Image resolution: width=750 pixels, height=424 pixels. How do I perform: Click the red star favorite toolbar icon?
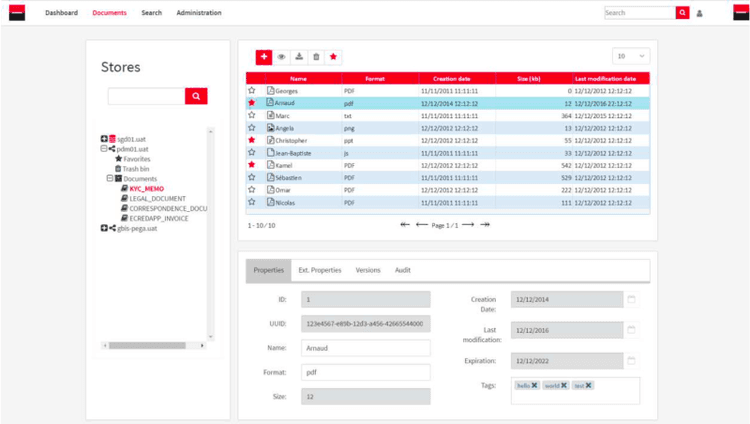(333, 57)
